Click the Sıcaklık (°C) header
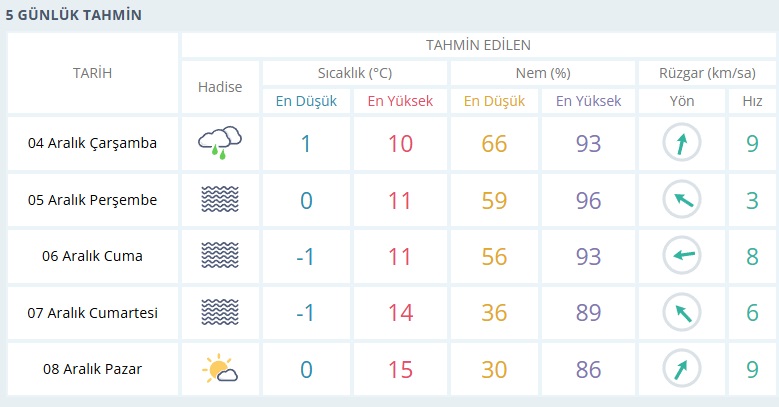Image resolution: width=779 pixels, height=407 pixels. (354, 73)
